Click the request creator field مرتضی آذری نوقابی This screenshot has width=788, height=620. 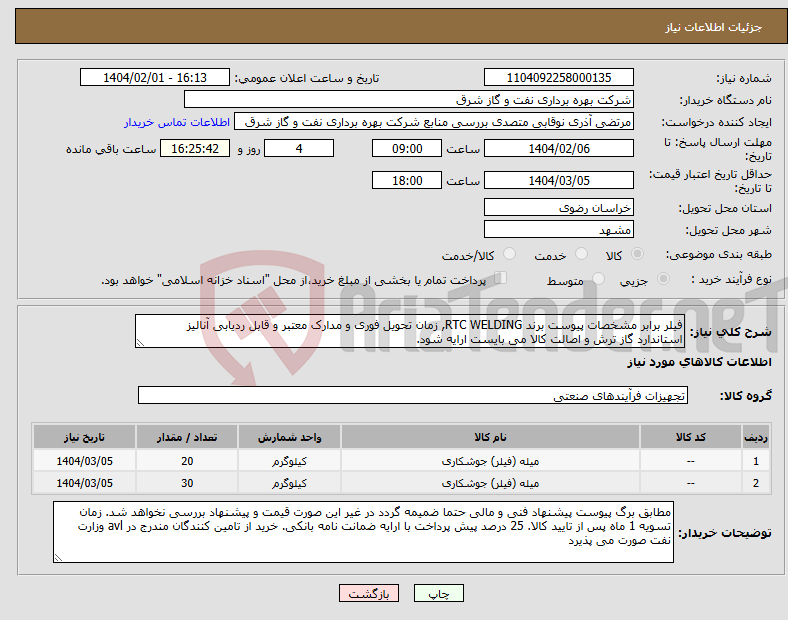tap(434, 122)
